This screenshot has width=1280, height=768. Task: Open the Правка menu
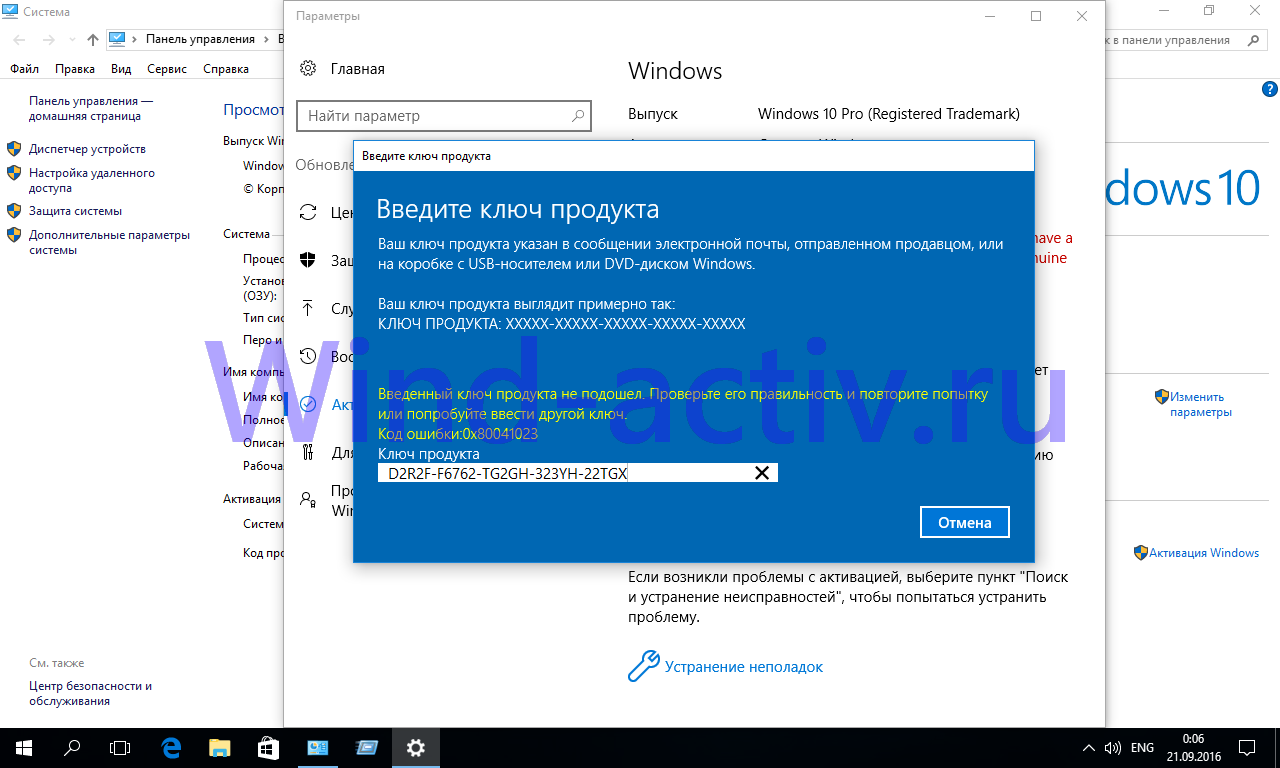pyautogui.click(x=75, y=69)
